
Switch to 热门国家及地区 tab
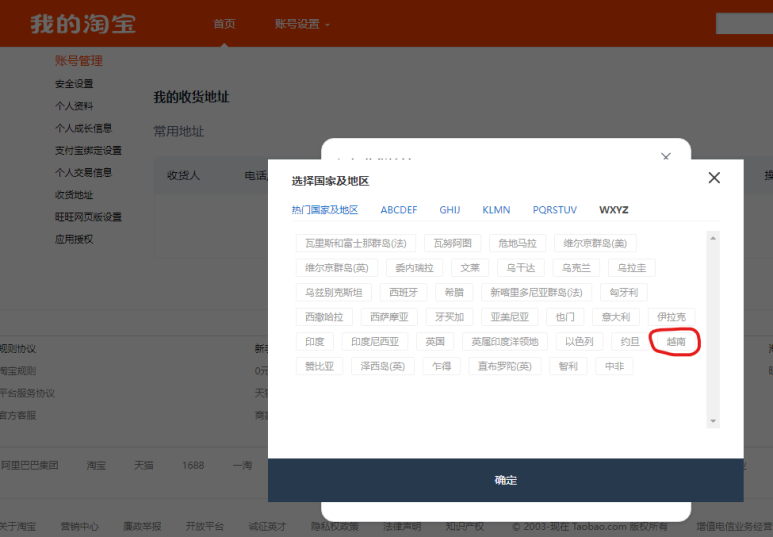click(325, 210)
